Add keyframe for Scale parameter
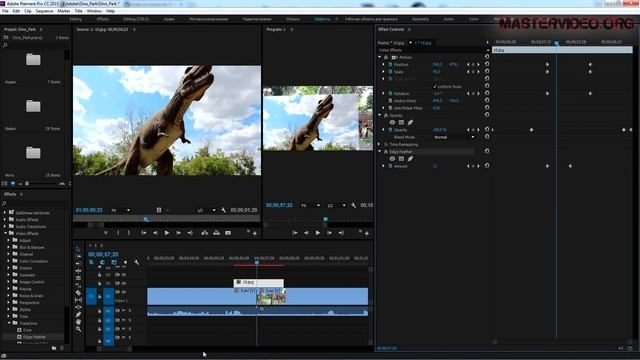 coord(473,72)
